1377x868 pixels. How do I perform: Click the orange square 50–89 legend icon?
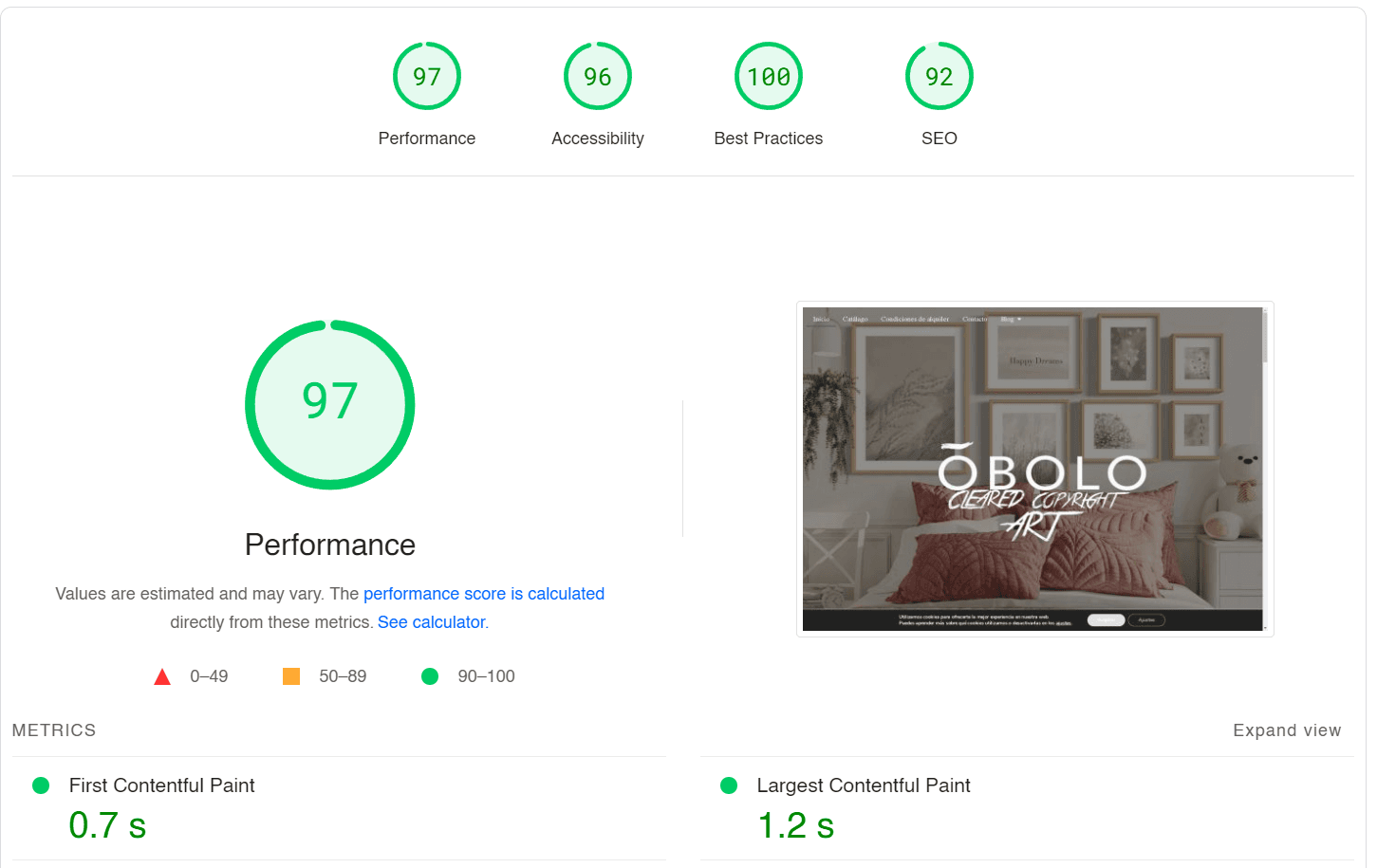click(291, 676)
